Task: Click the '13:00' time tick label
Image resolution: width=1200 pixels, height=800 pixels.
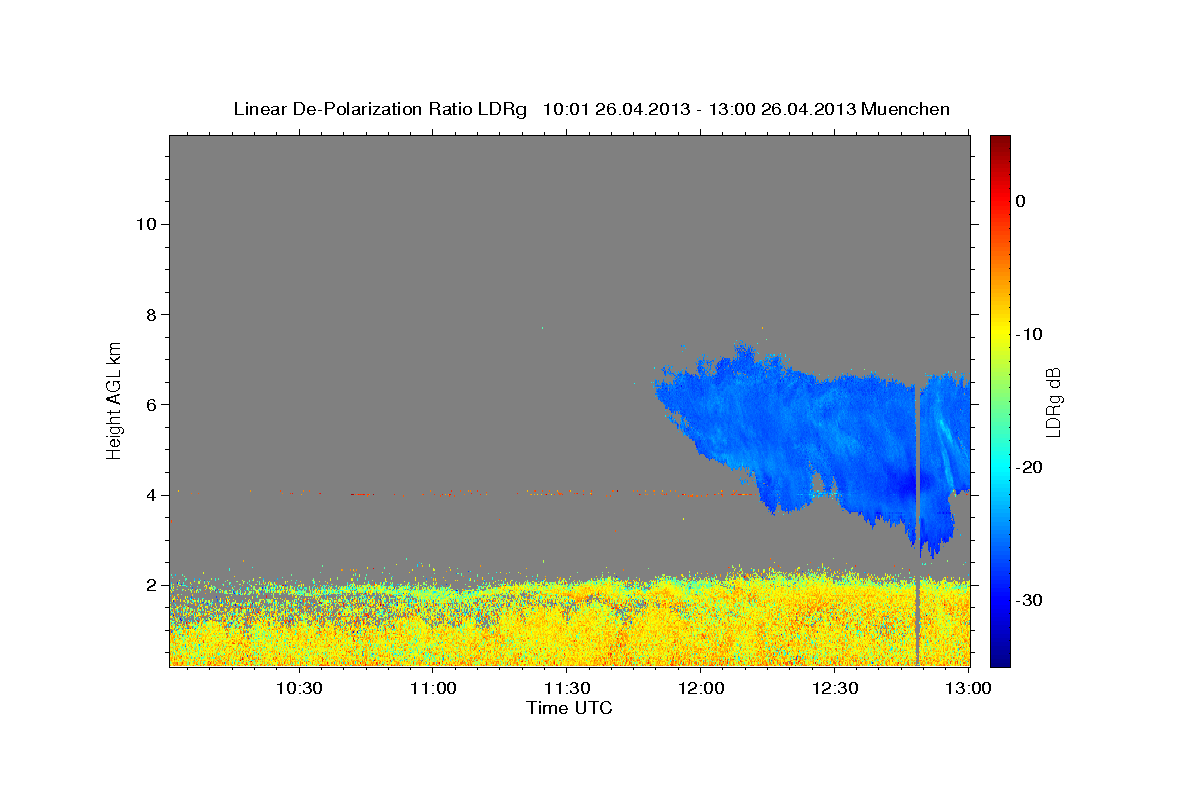Action: pos(968,688)
